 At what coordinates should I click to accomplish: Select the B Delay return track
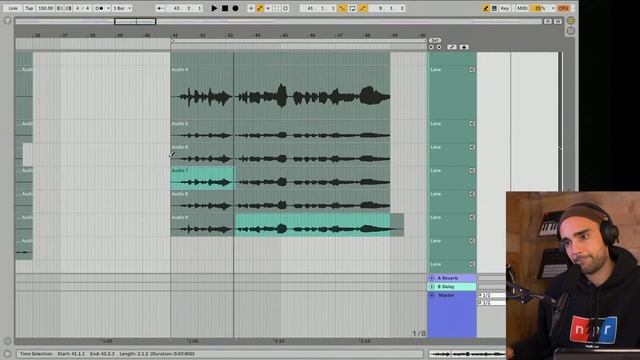[x=452, y=287]
